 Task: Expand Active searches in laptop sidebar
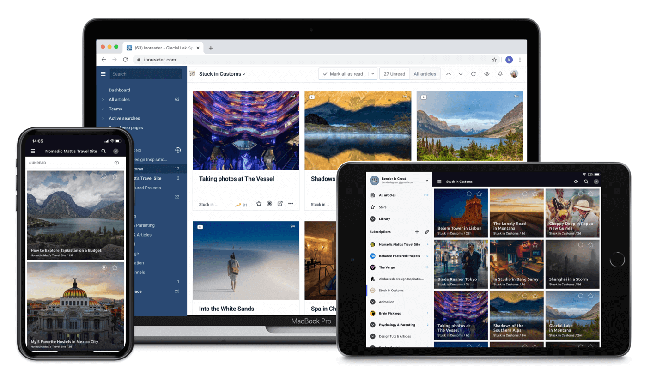coord(103,118)
